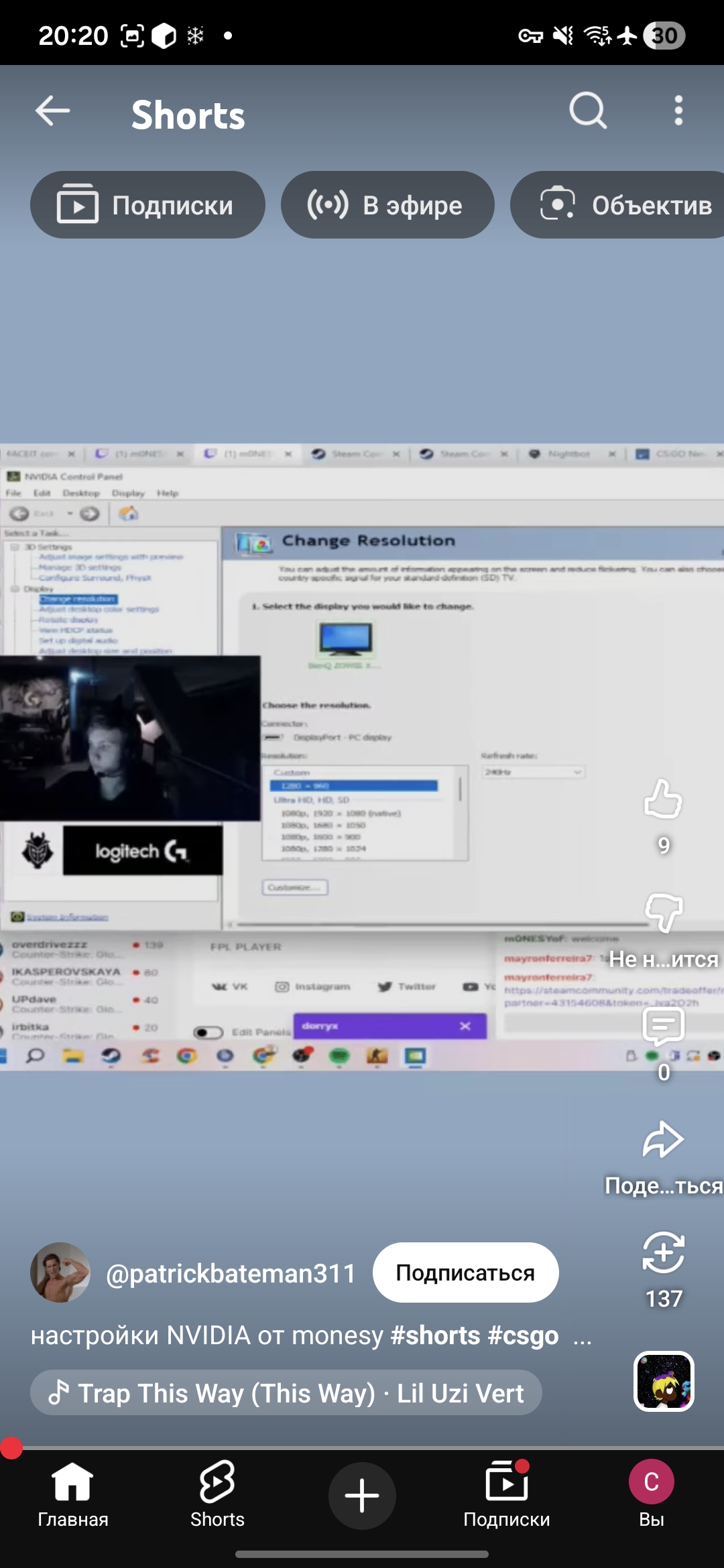Open the Подписки bottom navigation tab
Image resolution: width=724 pixels, height=1568 pixels.
point(507,1494)
